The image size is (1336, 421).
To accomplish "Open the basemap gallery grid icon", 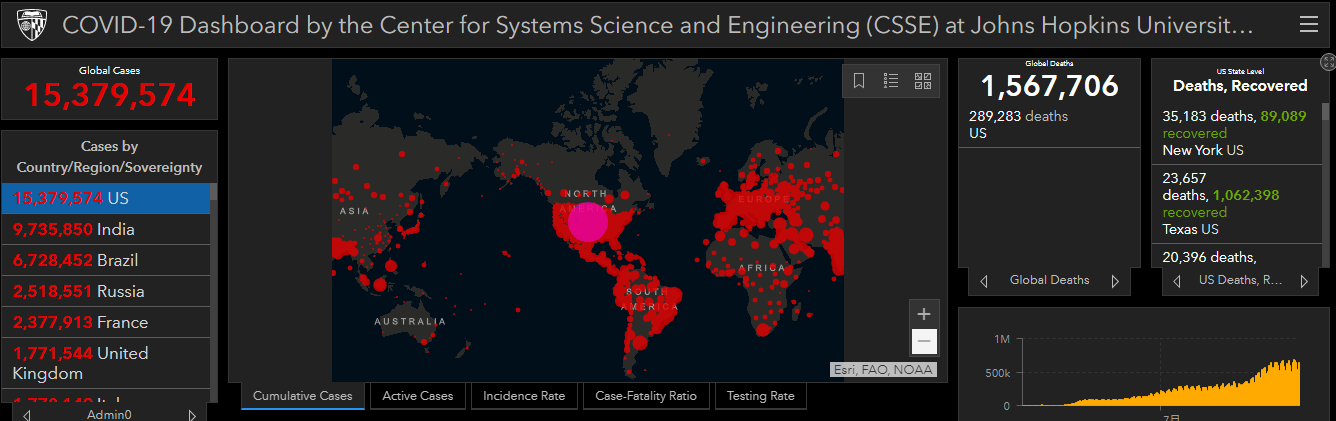I will pos(923,81).
